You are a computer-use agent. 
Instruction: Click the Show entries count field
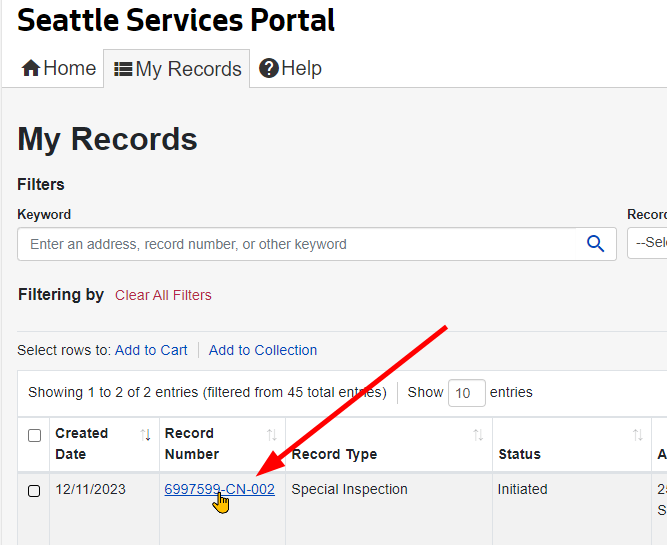coord(466,393)
